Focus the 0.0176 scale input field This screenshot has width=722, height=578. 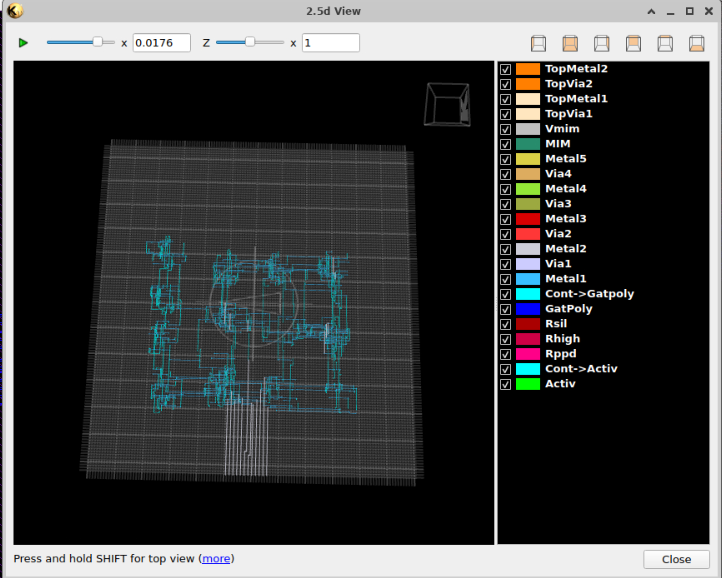coord(161,43)
